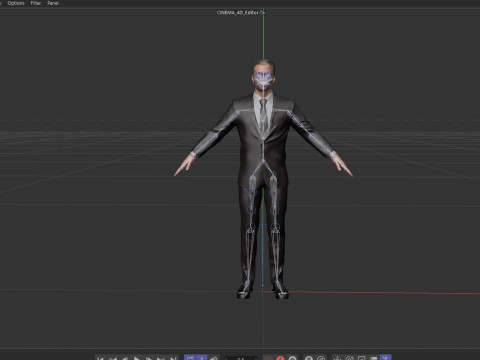480x360 pixels.
Task: Open the Options menu
Action: click(16, 3)
